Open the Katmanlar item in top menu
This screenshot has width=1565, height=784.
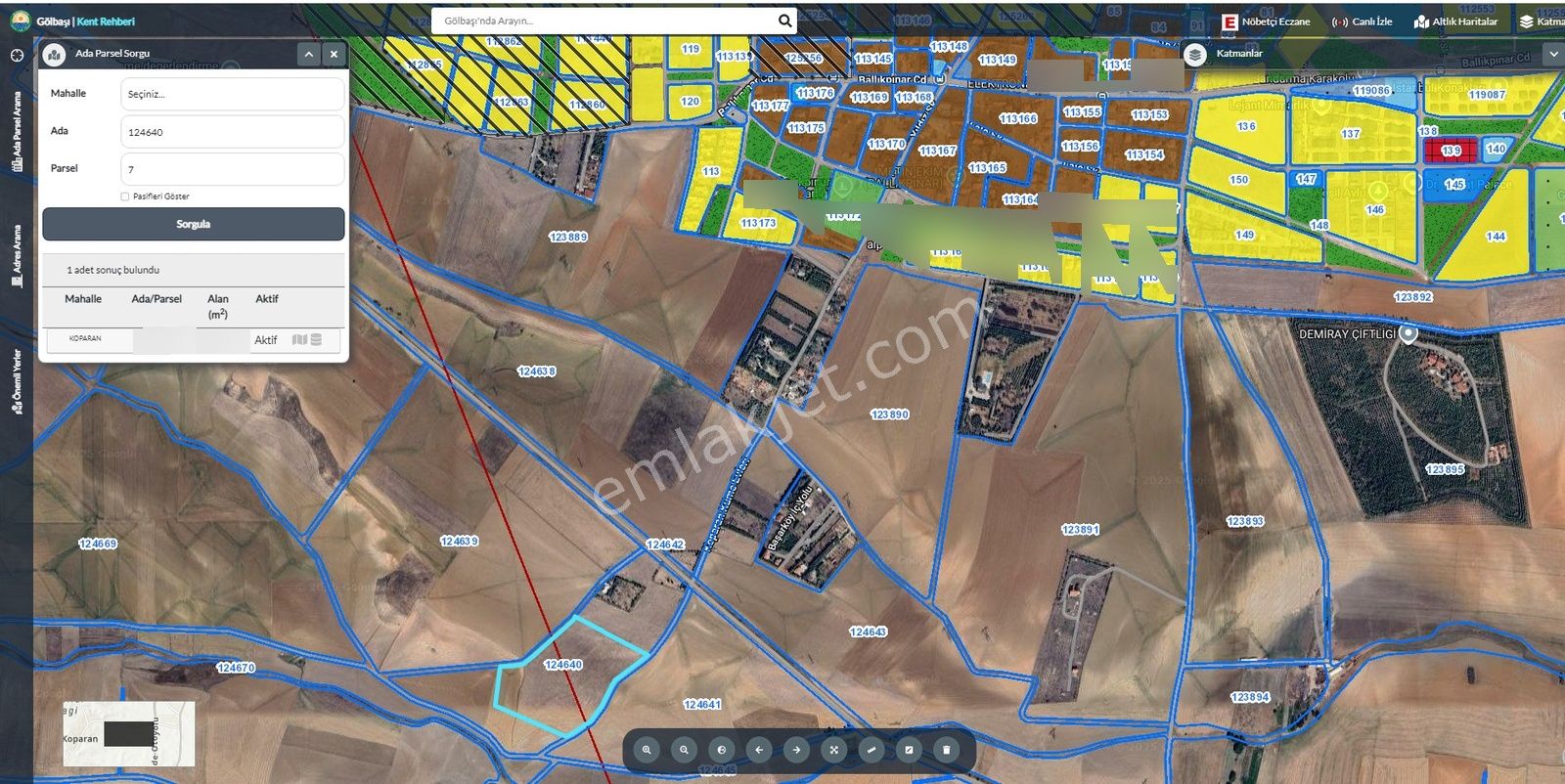coord(1542,22)
